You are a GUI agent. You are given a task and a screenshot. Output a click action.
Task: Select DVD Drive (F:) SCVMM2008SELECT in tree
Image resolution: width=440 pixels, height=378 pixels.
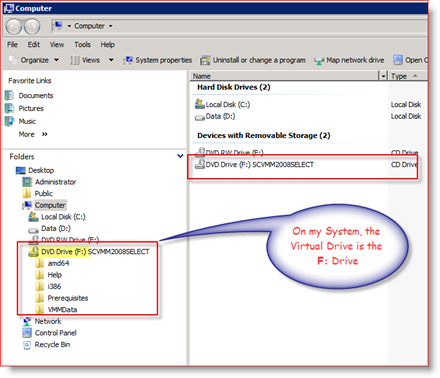click(95, 252)
